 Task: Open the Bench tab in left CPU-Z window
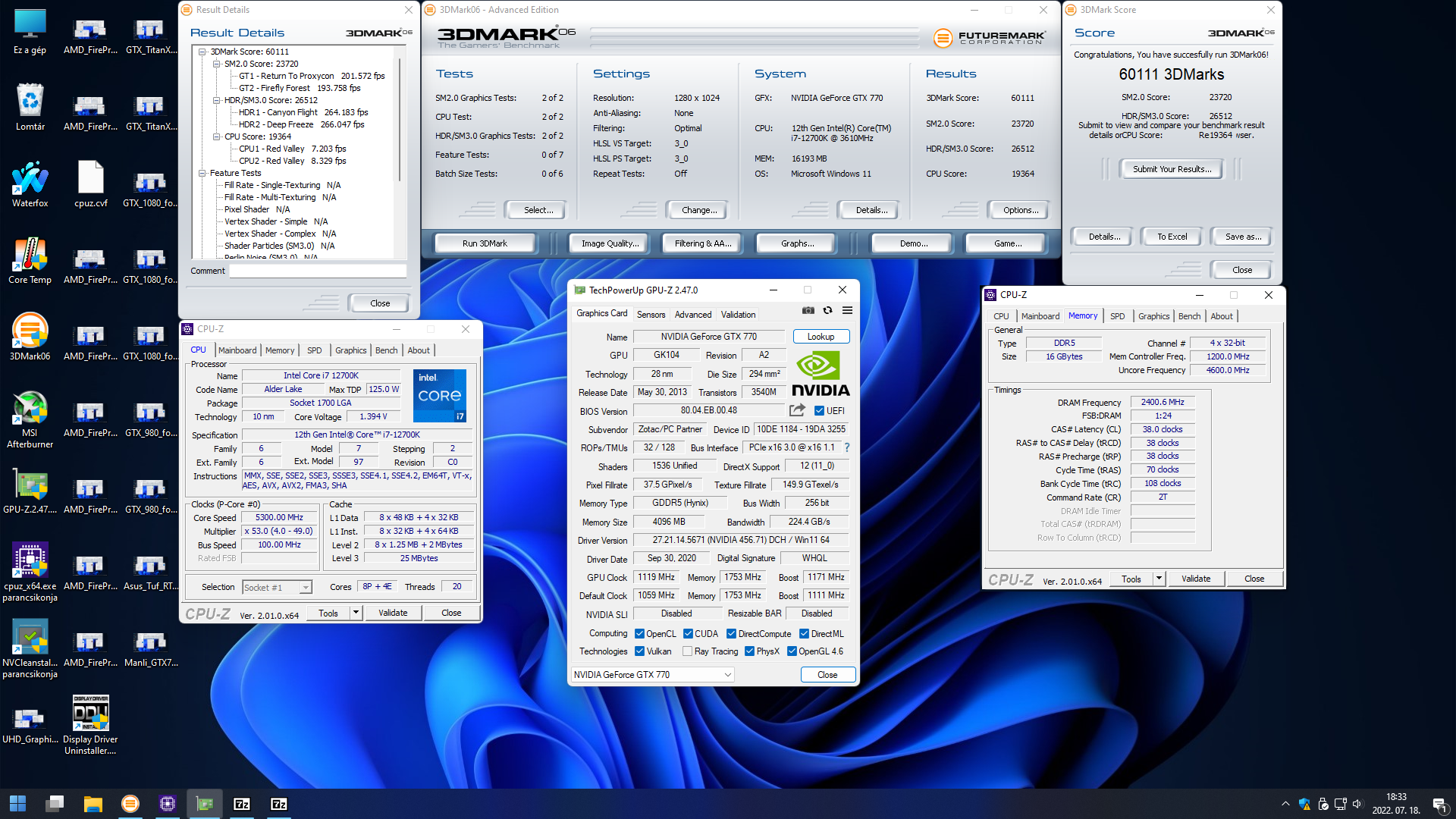pyautogui.click(x=386, y=350)
